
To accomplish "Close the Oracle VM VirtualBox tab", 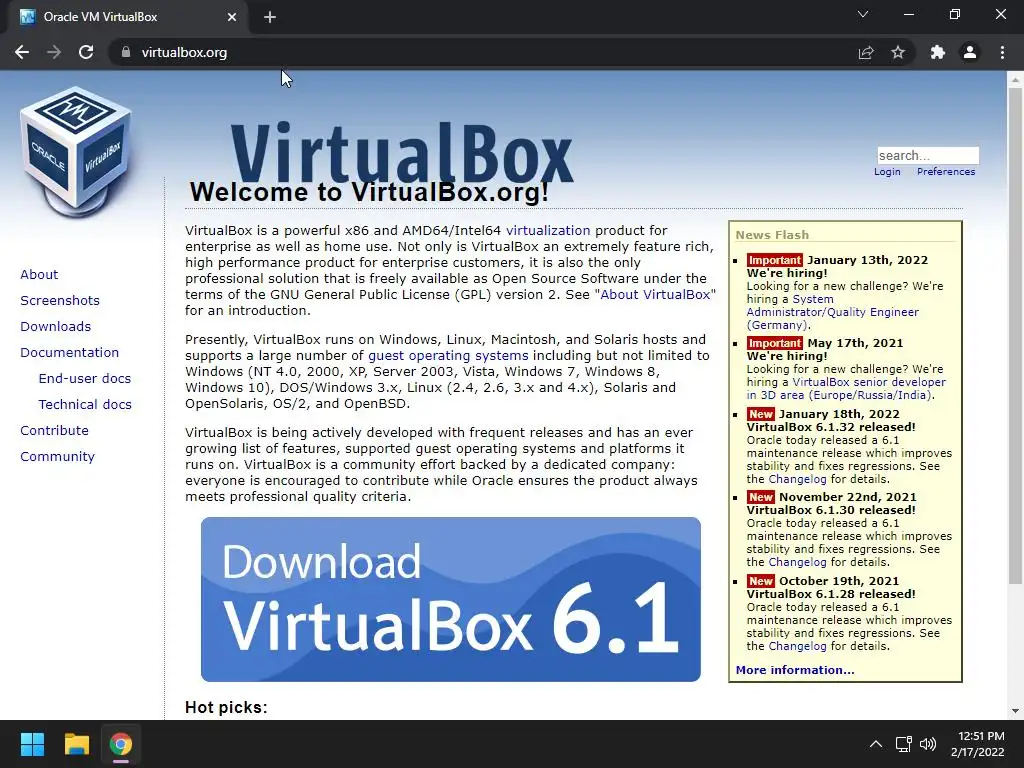I will pyautogui.click(x=232, y=17).
